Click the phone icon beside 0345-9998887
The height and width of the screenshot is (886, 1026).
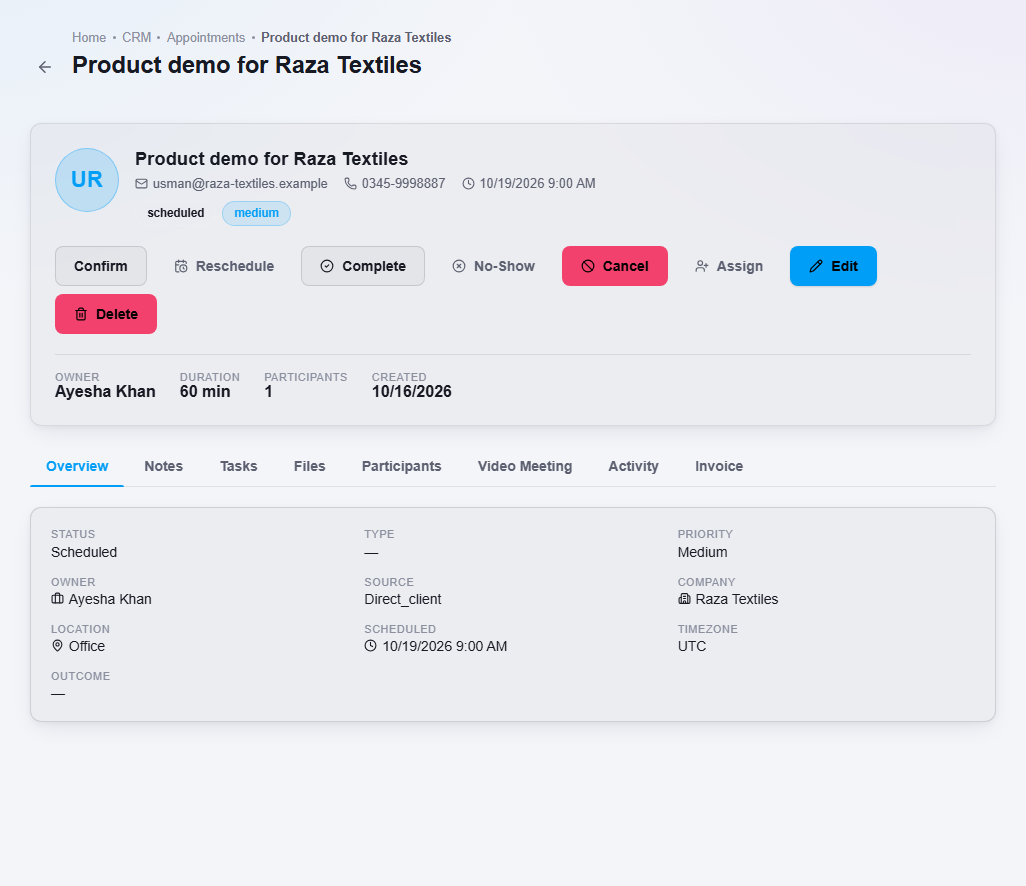pos(351,184)
